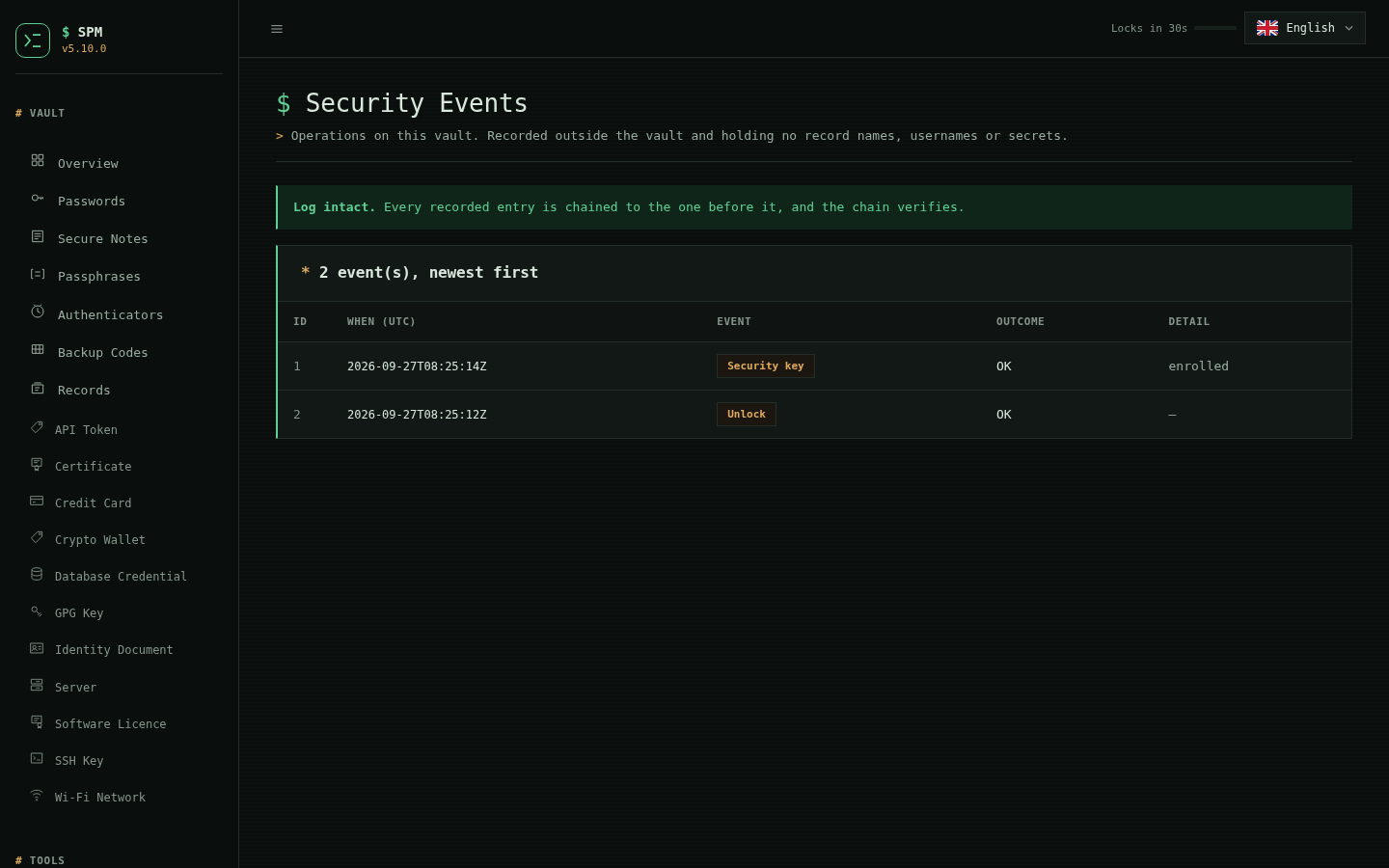The image size is (1389, 868).
Task: Click the Identity Document card icon
Action: (x=37, y=648)
